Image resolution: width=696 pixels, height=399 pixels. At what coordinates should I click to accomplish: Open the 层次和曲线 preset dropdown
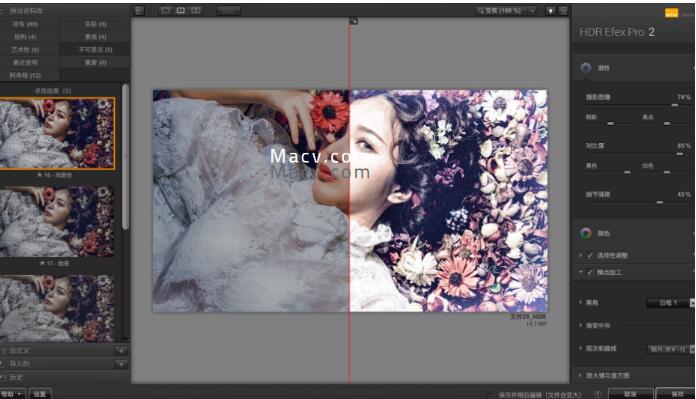point(670,349)
